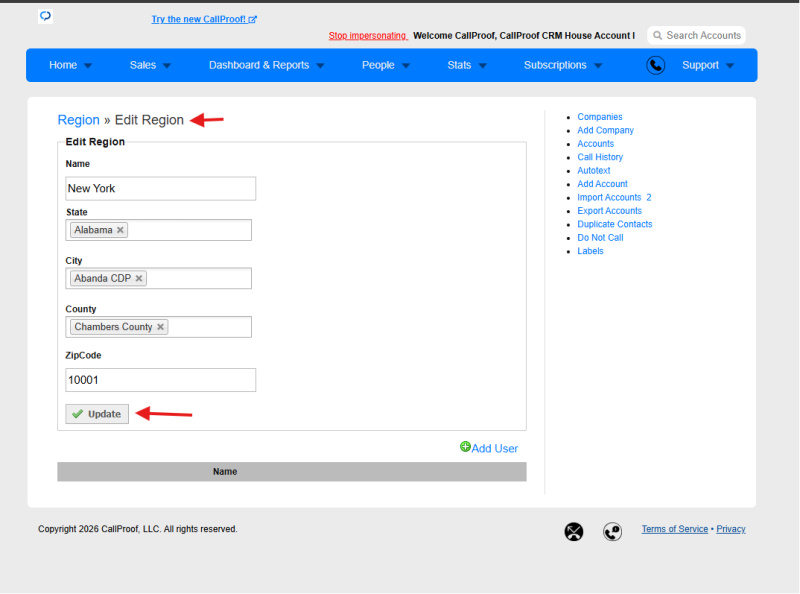800x594 pixels.
Task: Click the green plus Add User icon
Action: click(x=465, y=447)
